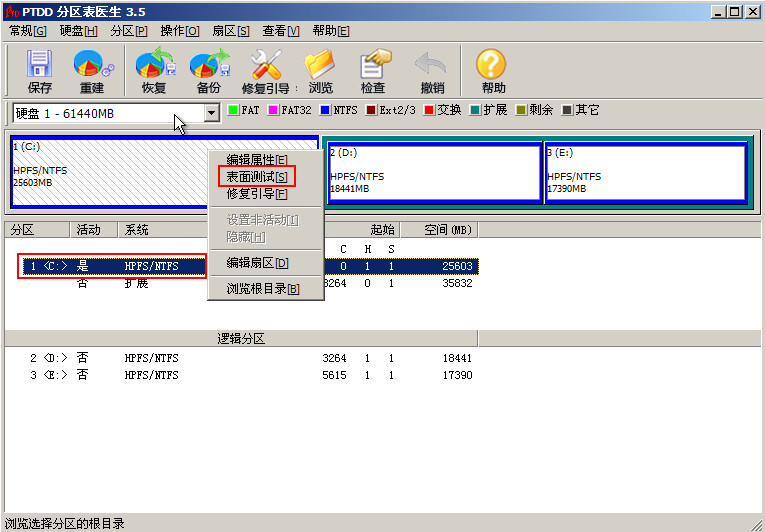Choose 浏览根目录[B] in context menu
This screenshot has height=532, width=765.
pyautogui.click(x=263, y=289)
